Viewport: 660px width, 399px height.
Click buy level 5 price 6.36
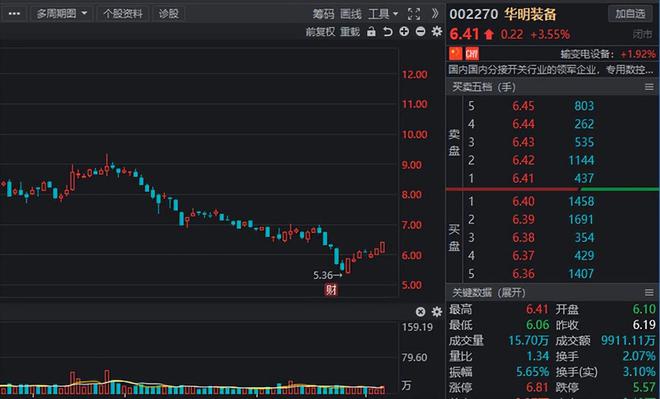click(523, 274)
